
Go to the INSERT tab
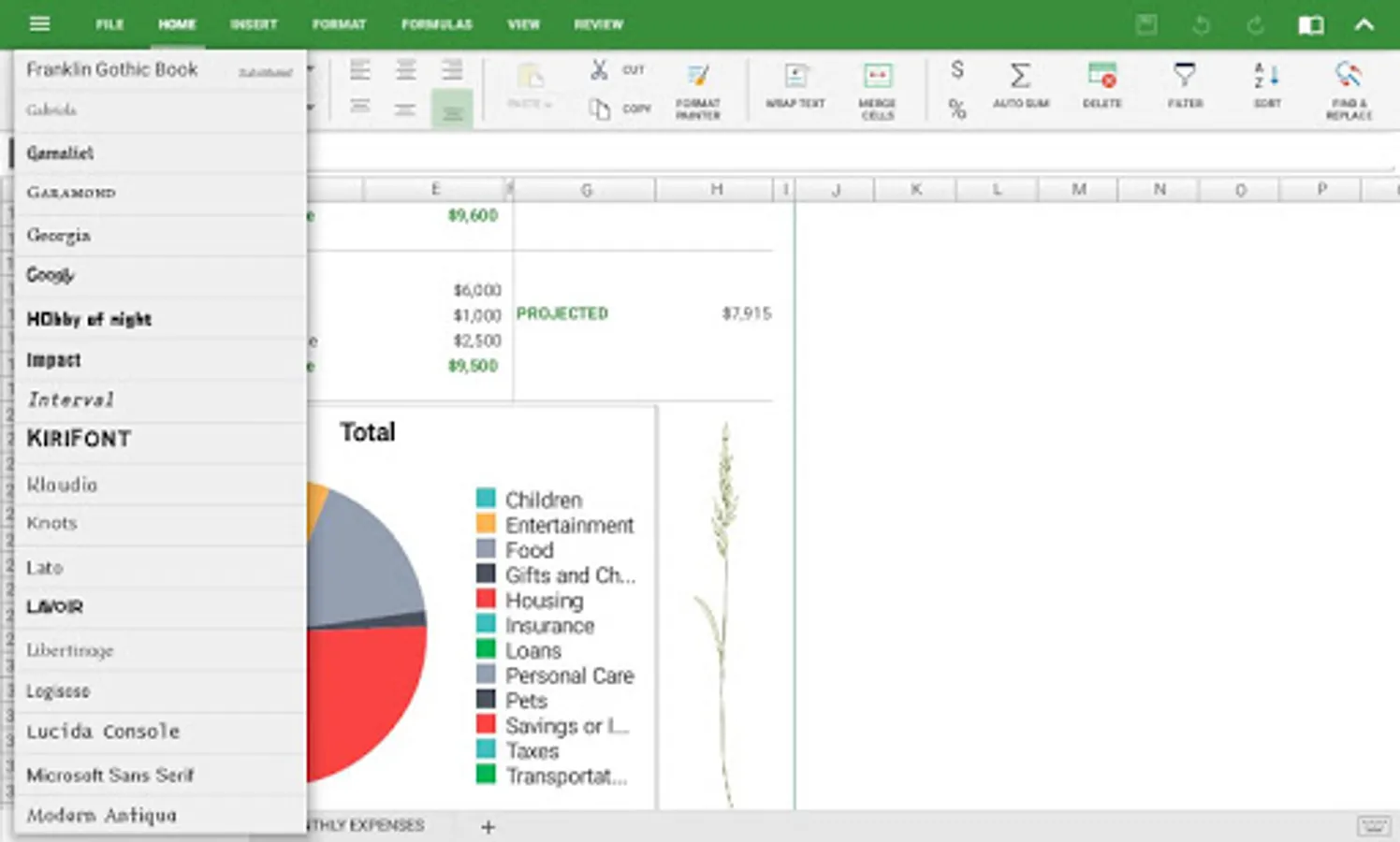tap(254, 24)
